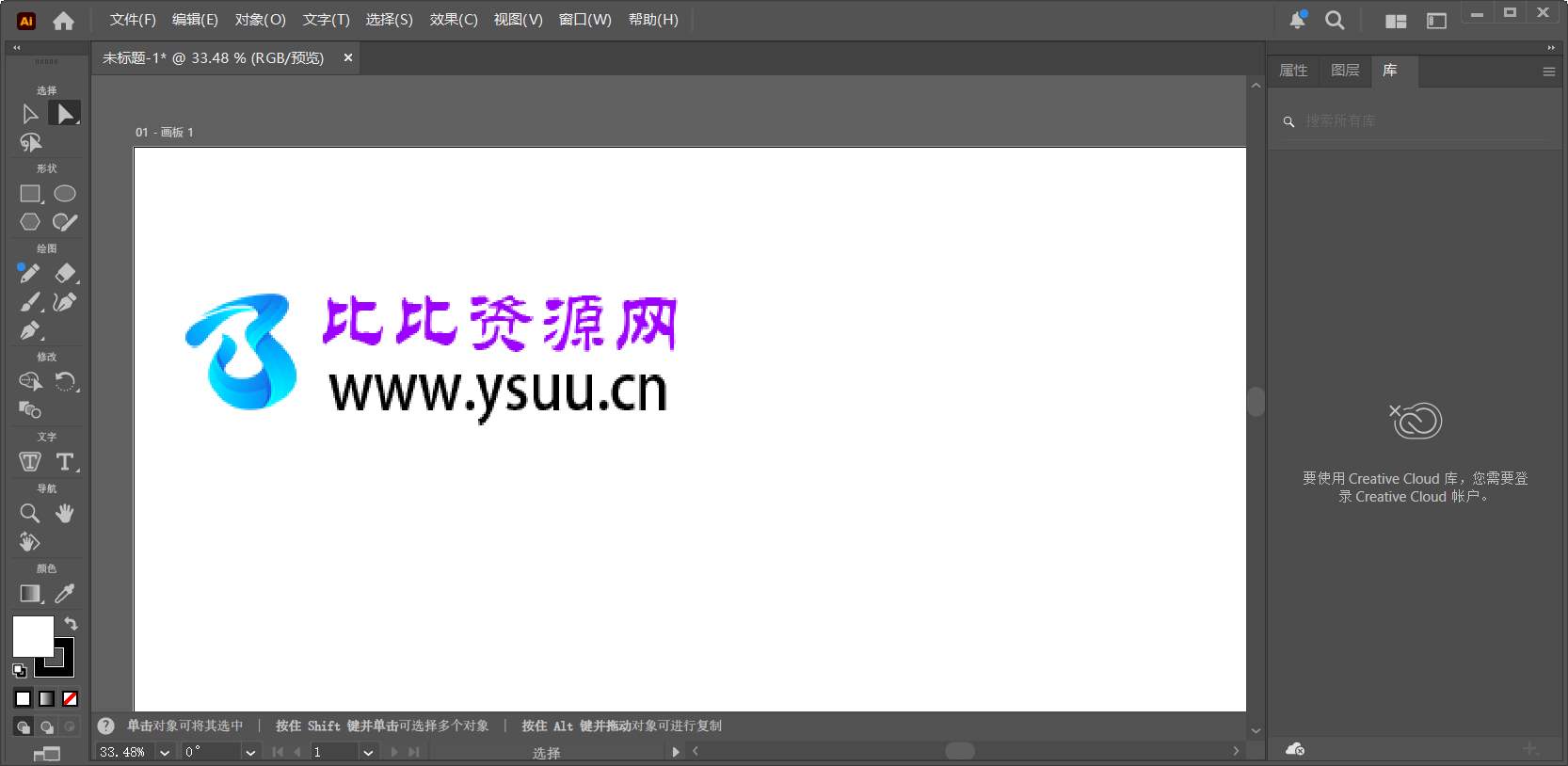Click the white fill color swatch
The height and width of the screenshot is (766, 1568).
pyautogui.click(x=30, y=635)
